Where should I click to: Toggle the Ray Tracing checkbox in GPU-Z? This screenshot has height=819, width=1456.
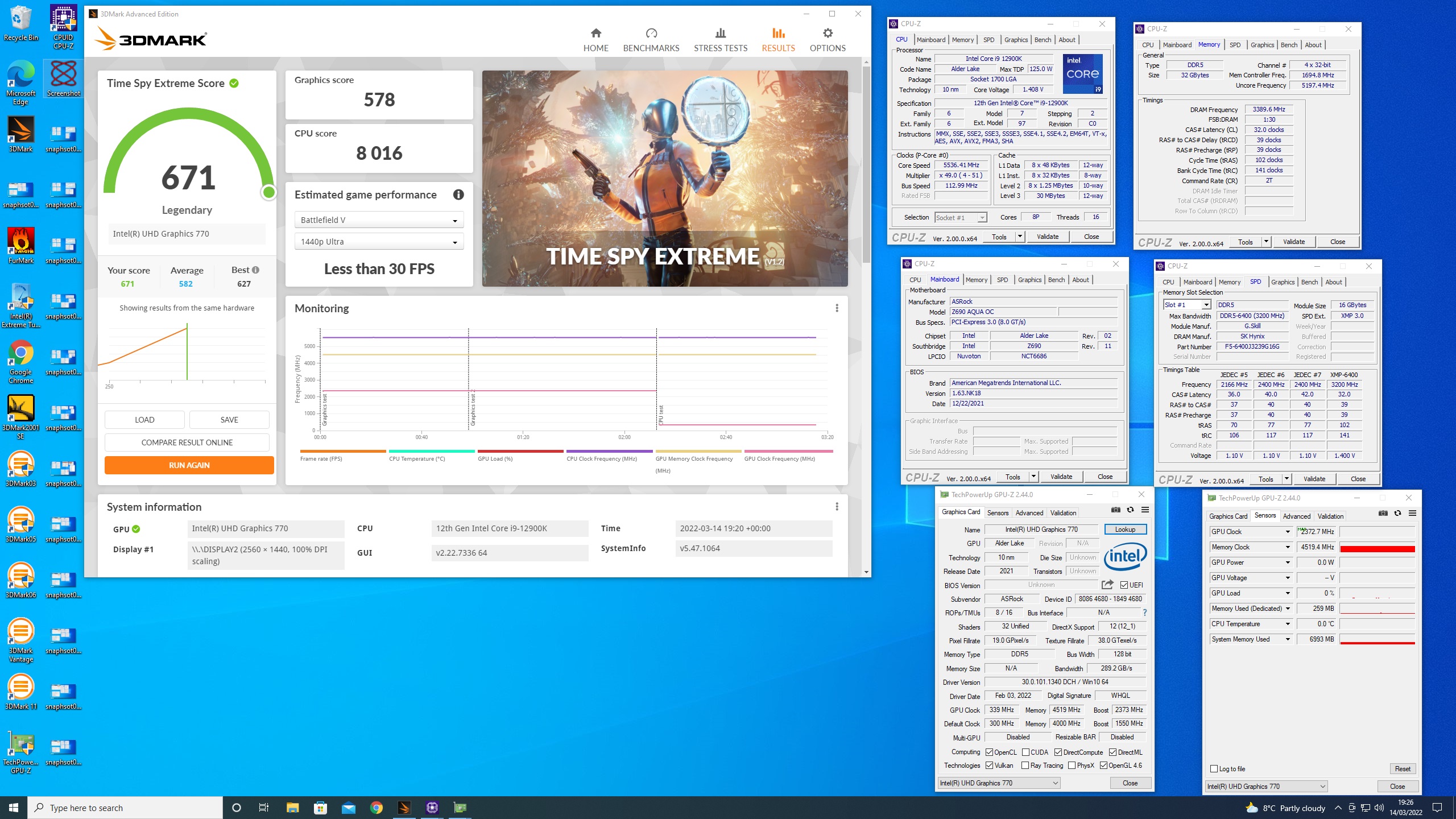pos(1025,766)
